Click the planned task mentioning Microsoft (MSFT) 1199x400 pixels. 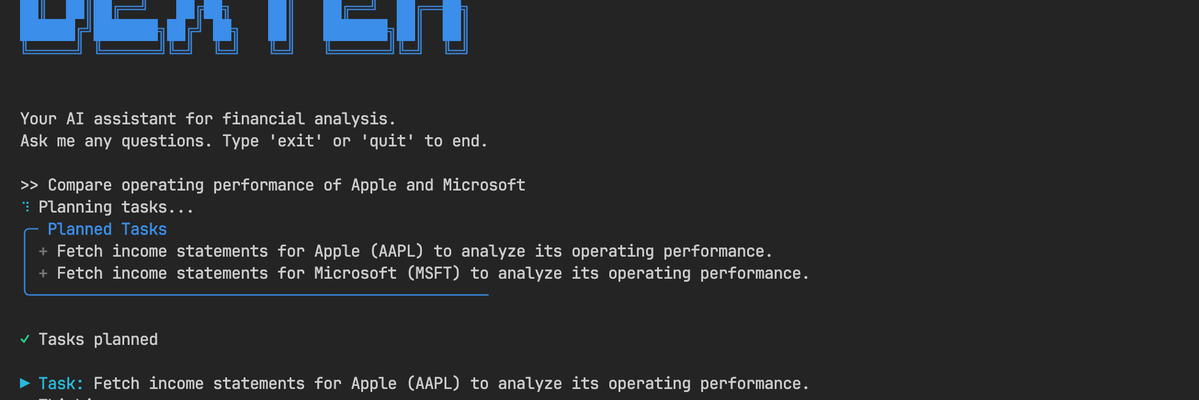[x=433, y=274]
